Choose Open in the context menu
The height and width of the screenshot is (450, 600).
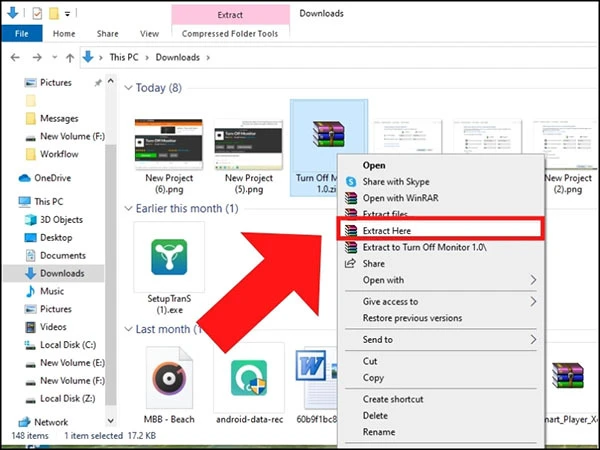[x=374, y=166]
